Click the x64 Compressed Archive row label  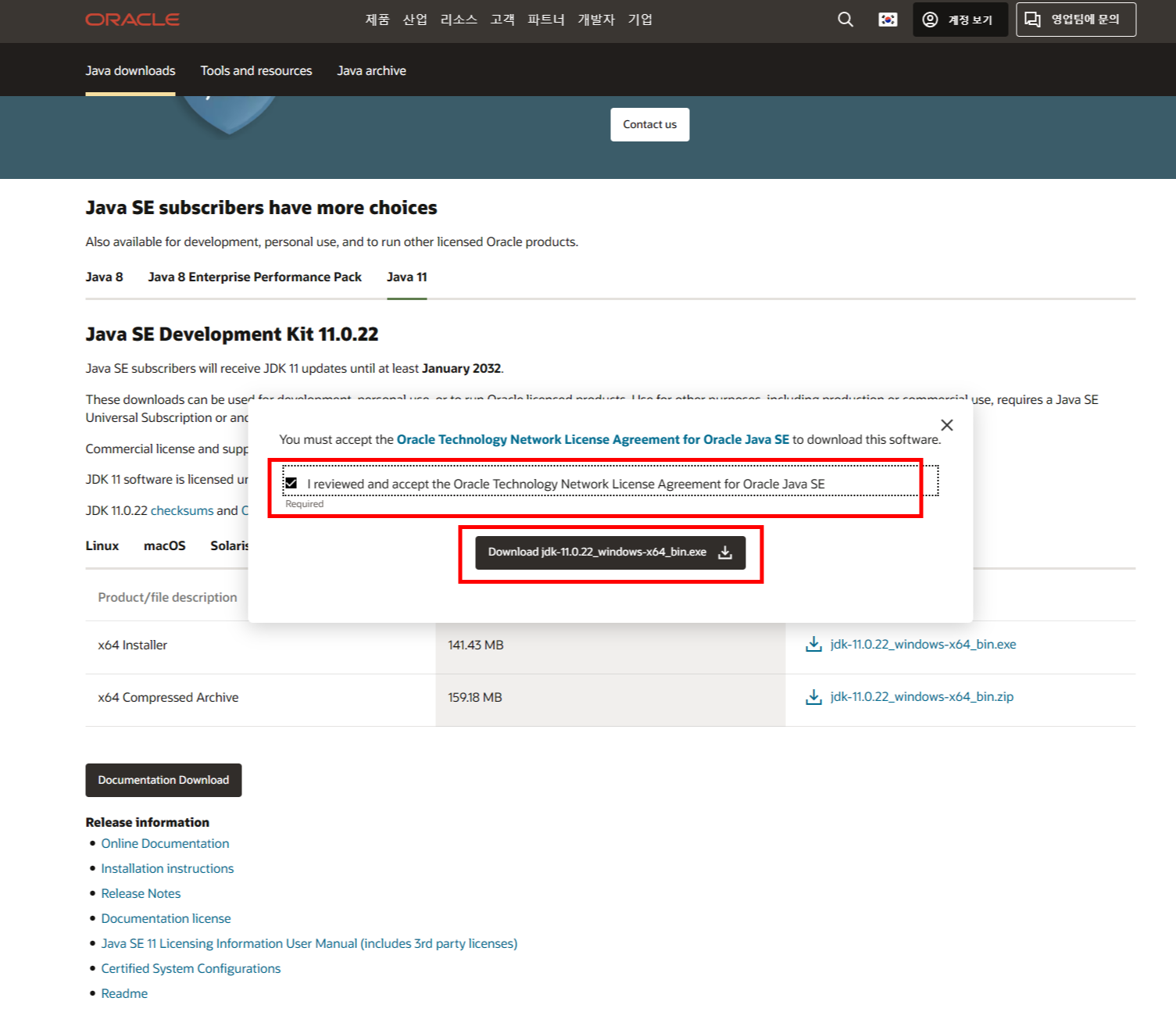pos(168,697)
